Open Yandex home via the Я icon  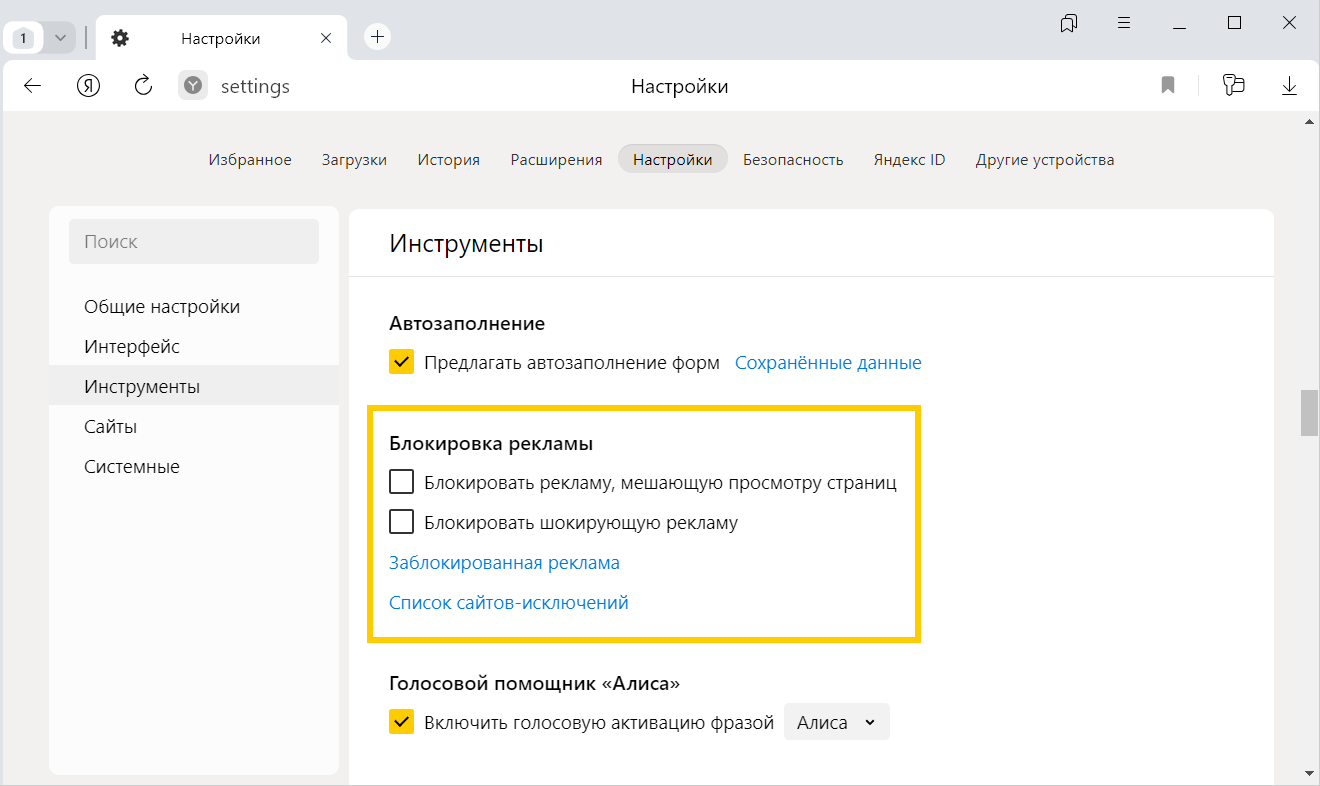(88, 86)
